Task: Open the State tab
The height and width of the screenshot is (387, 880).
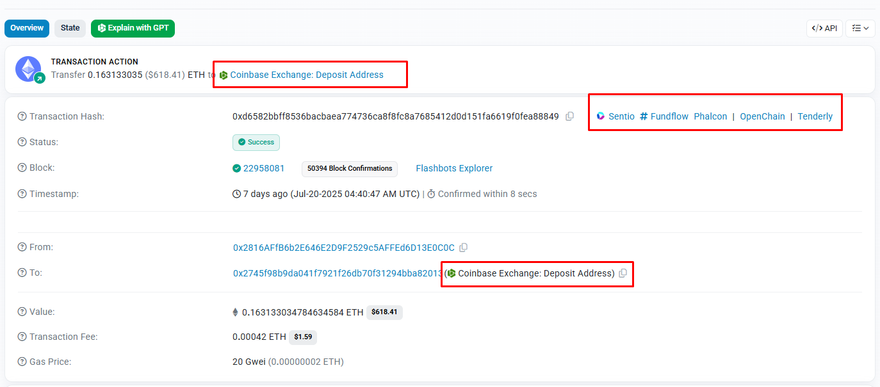Action: [70, 28]
